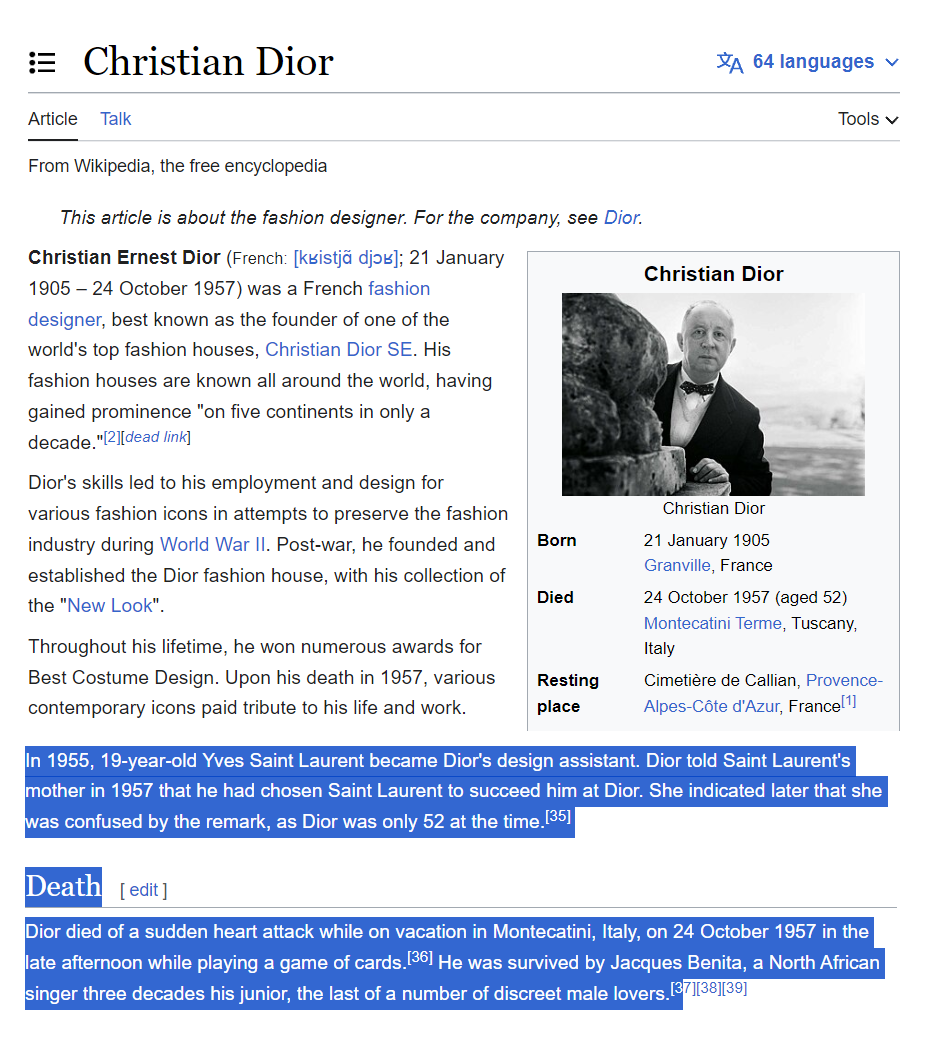This screenshot has width=930, height=1042.
Task: Click the dead link notice
Action: click(x=156, y=437)
